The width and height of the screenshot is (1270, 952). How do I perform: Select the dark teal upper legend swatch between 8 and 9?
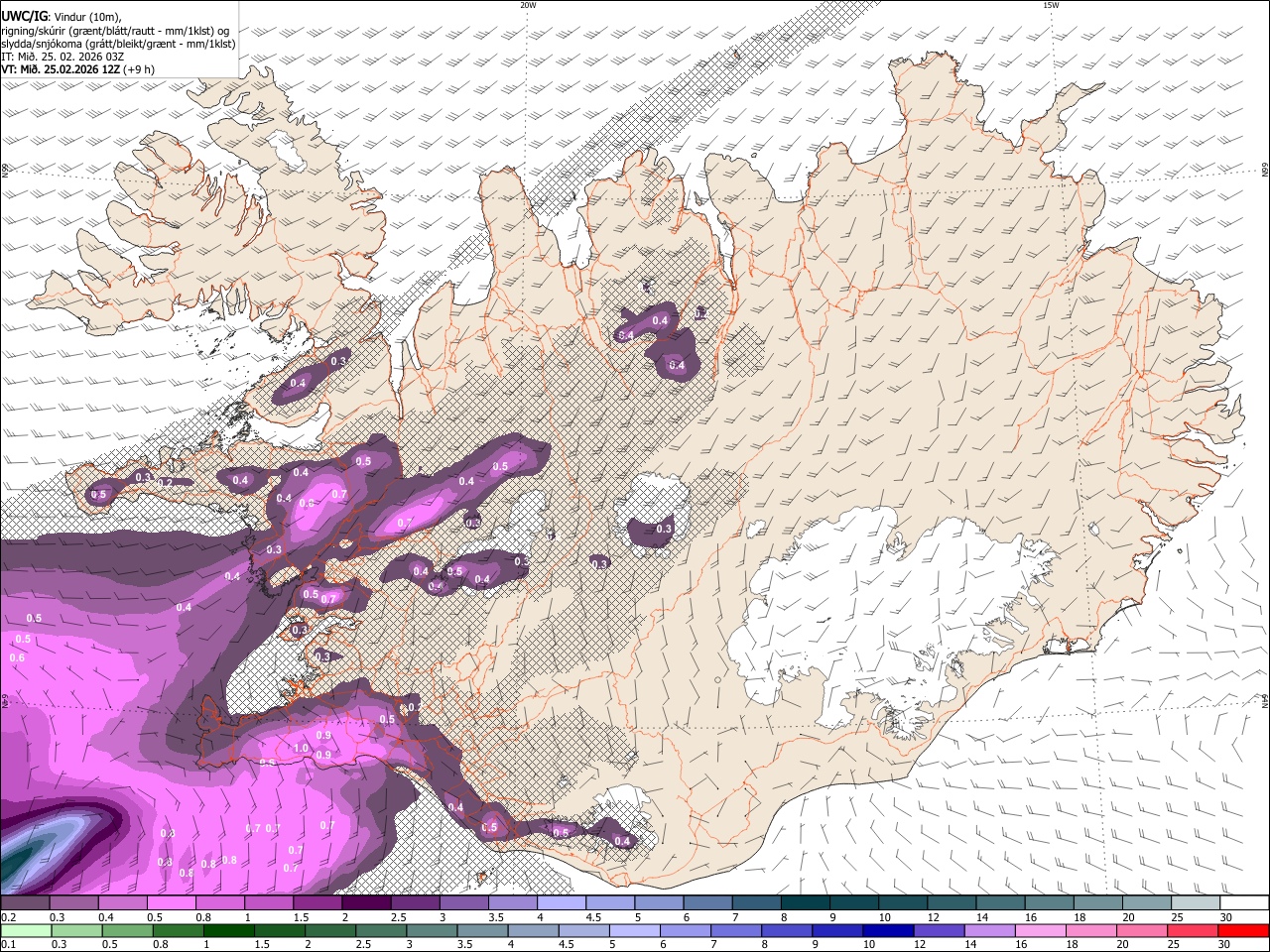pyautogui.click(x=806, y=903)
